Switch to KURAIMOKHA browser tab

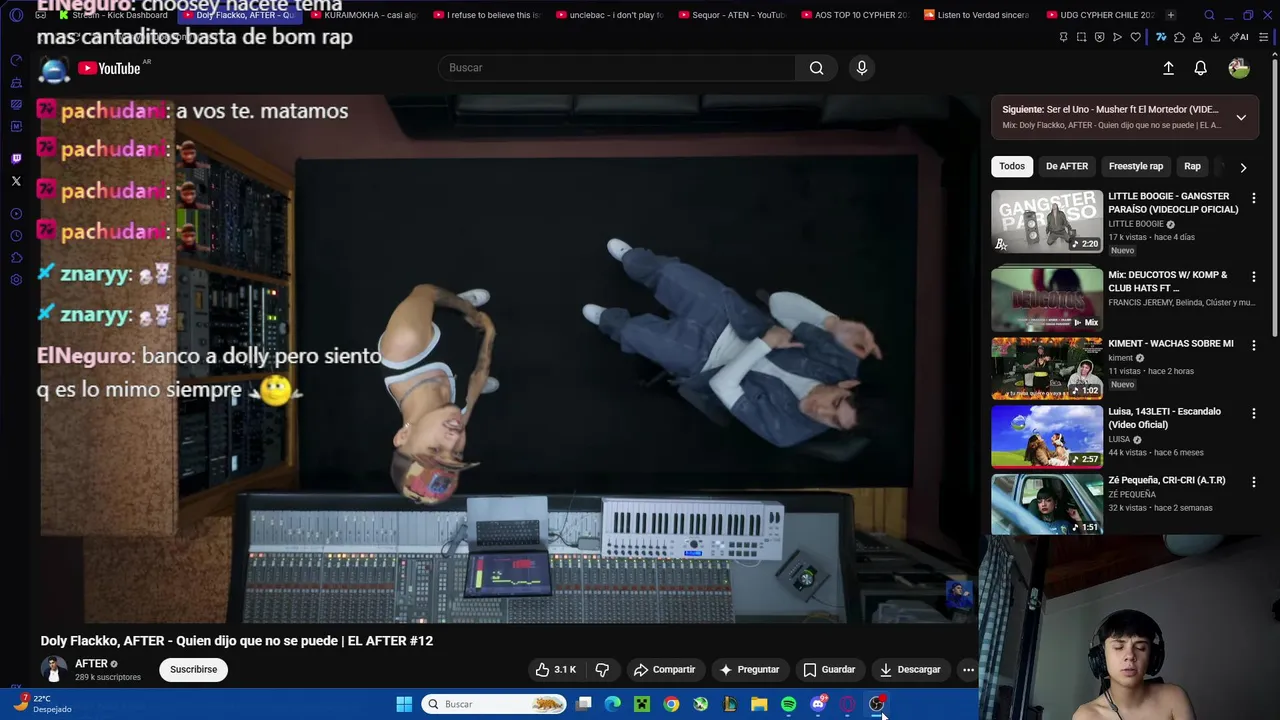pos(365,15)
